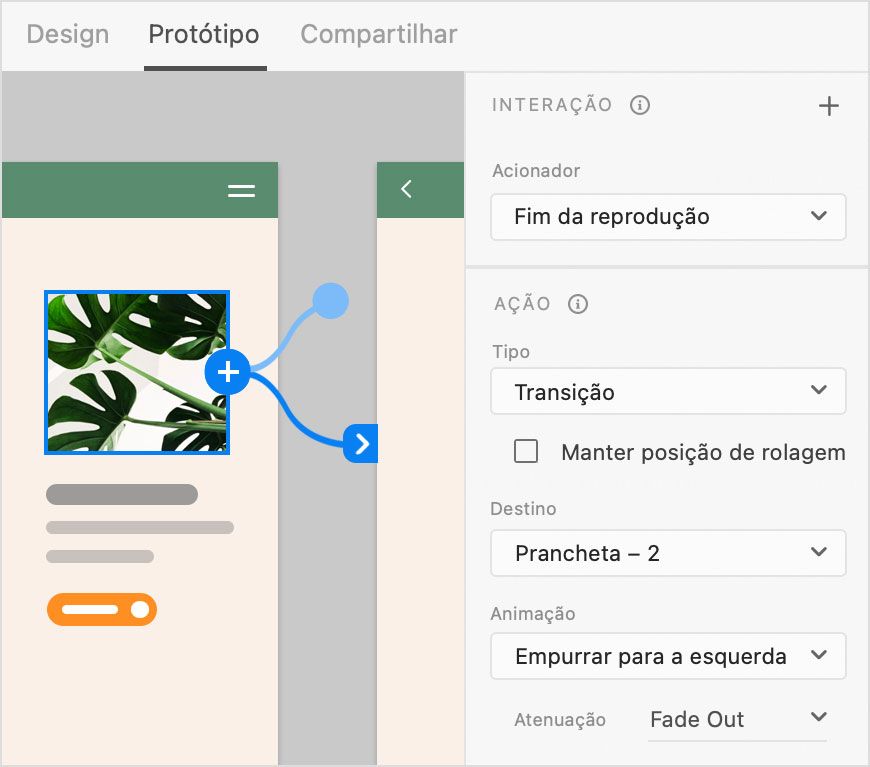
Task: Enable the Manter posição de rolagem checkbox
Action: pyautogui.click(x=526, y=452)
